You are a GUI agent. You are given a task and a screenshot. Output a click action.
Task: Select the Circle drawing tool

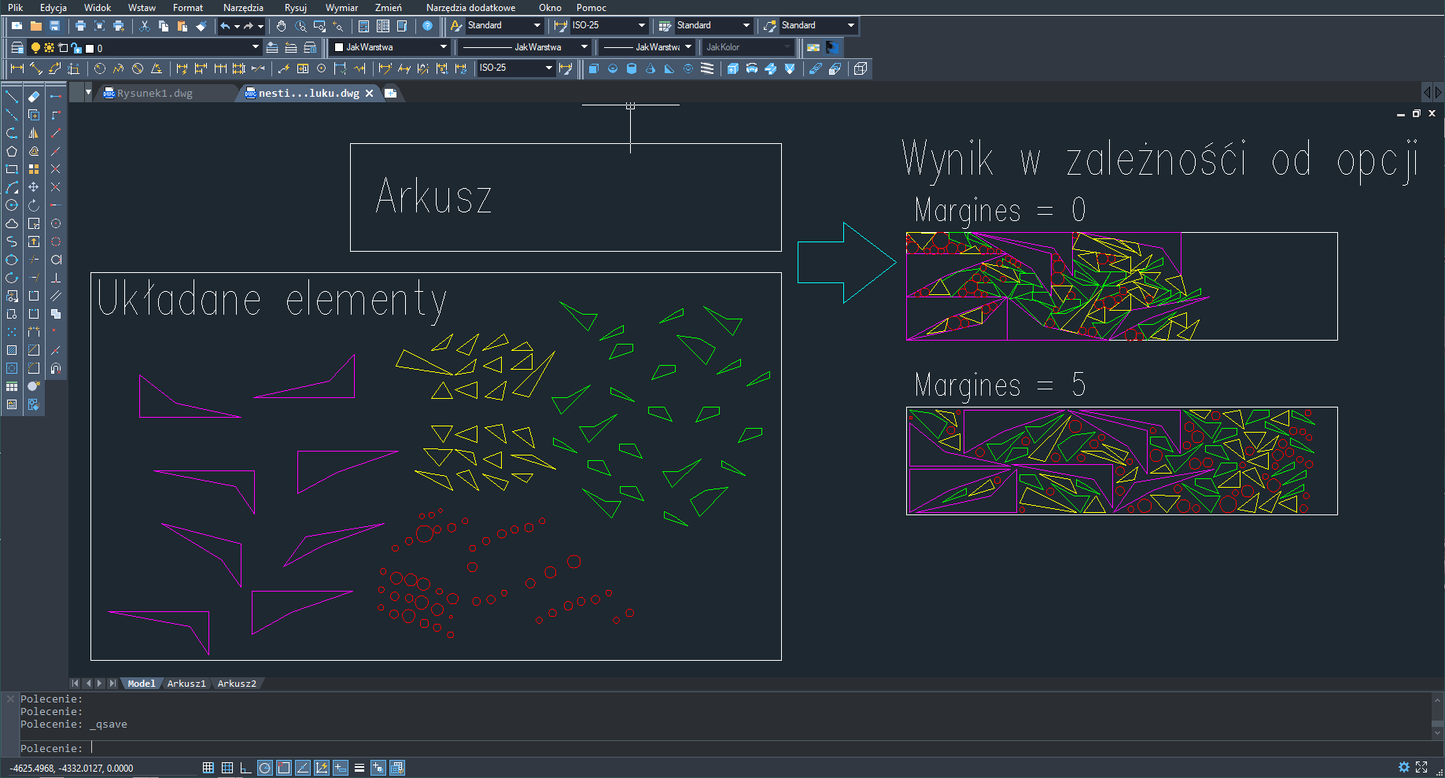[x=12, y=205]
